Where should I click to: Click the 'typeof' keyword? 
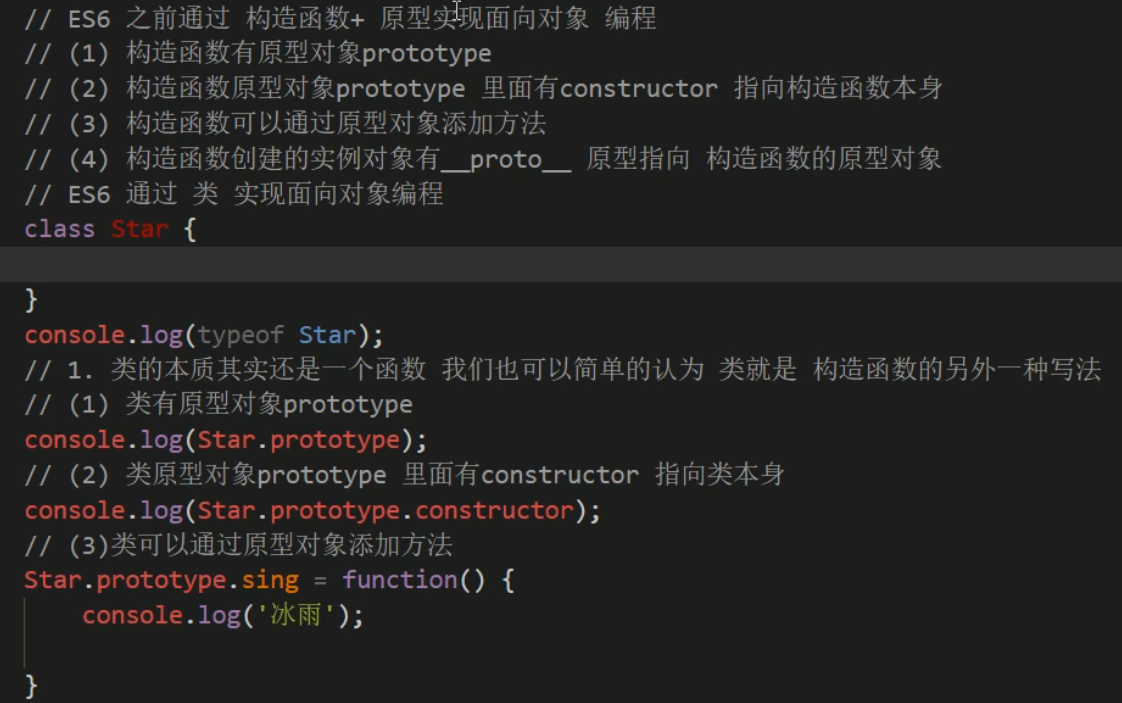point(239,334)
